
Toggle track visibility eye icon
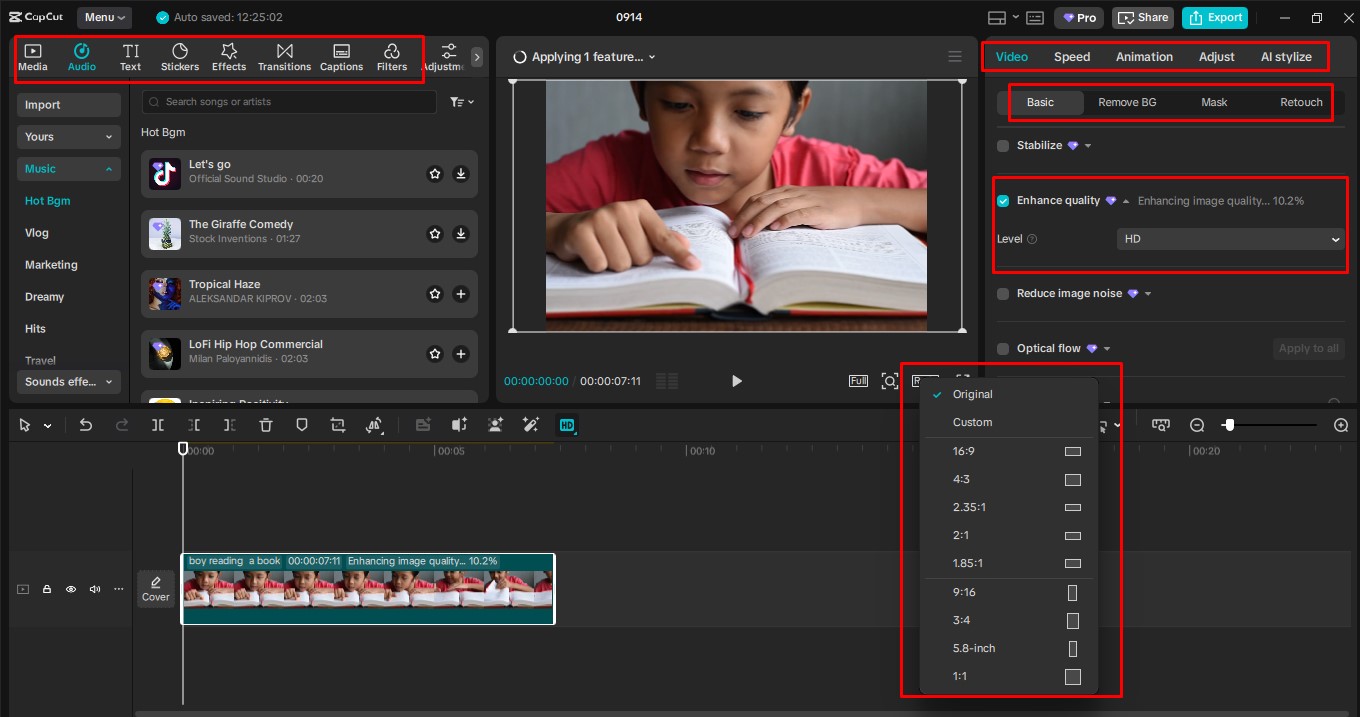(x=71, y=589)
